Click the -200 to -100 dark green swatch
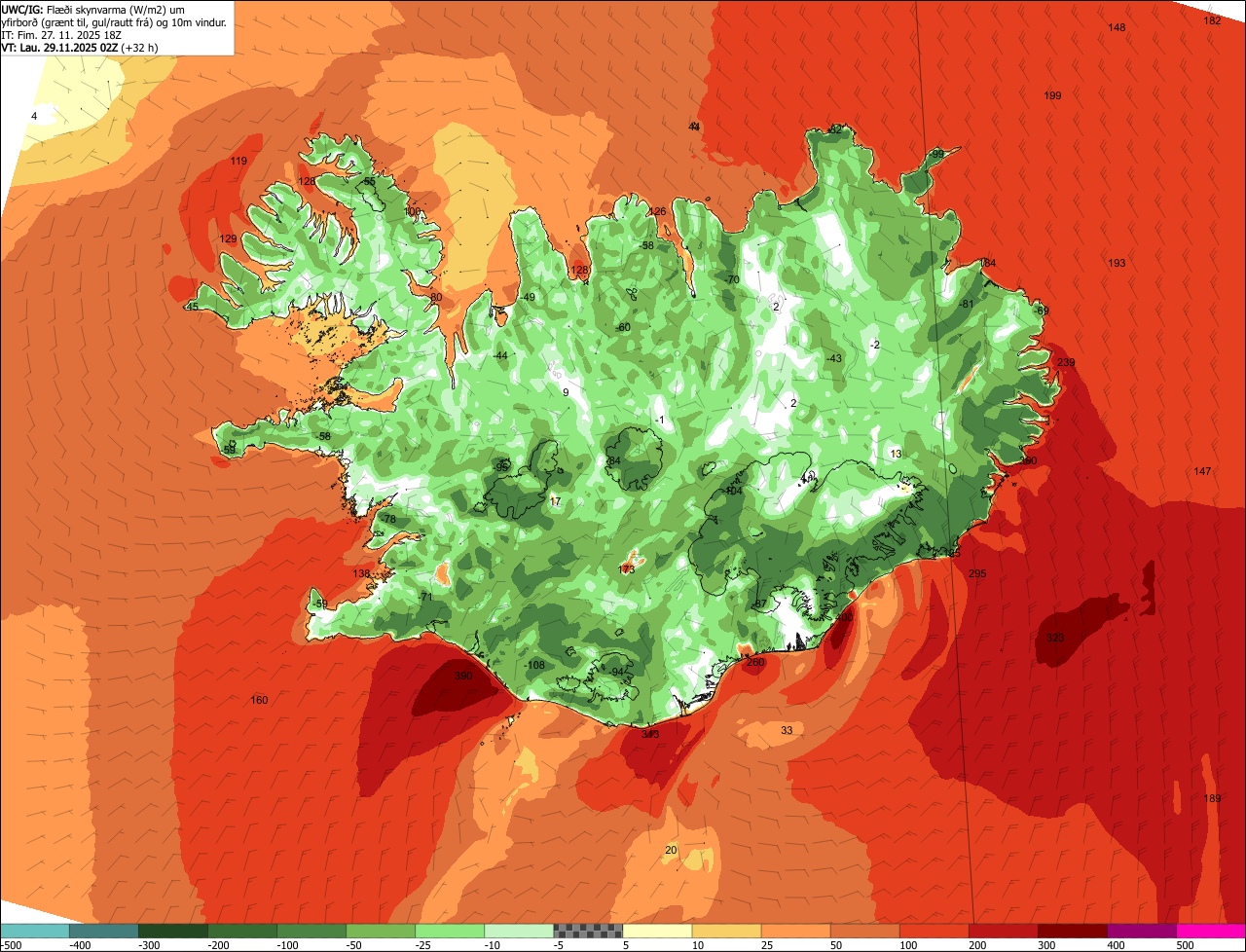 click(x=241, y=931)
